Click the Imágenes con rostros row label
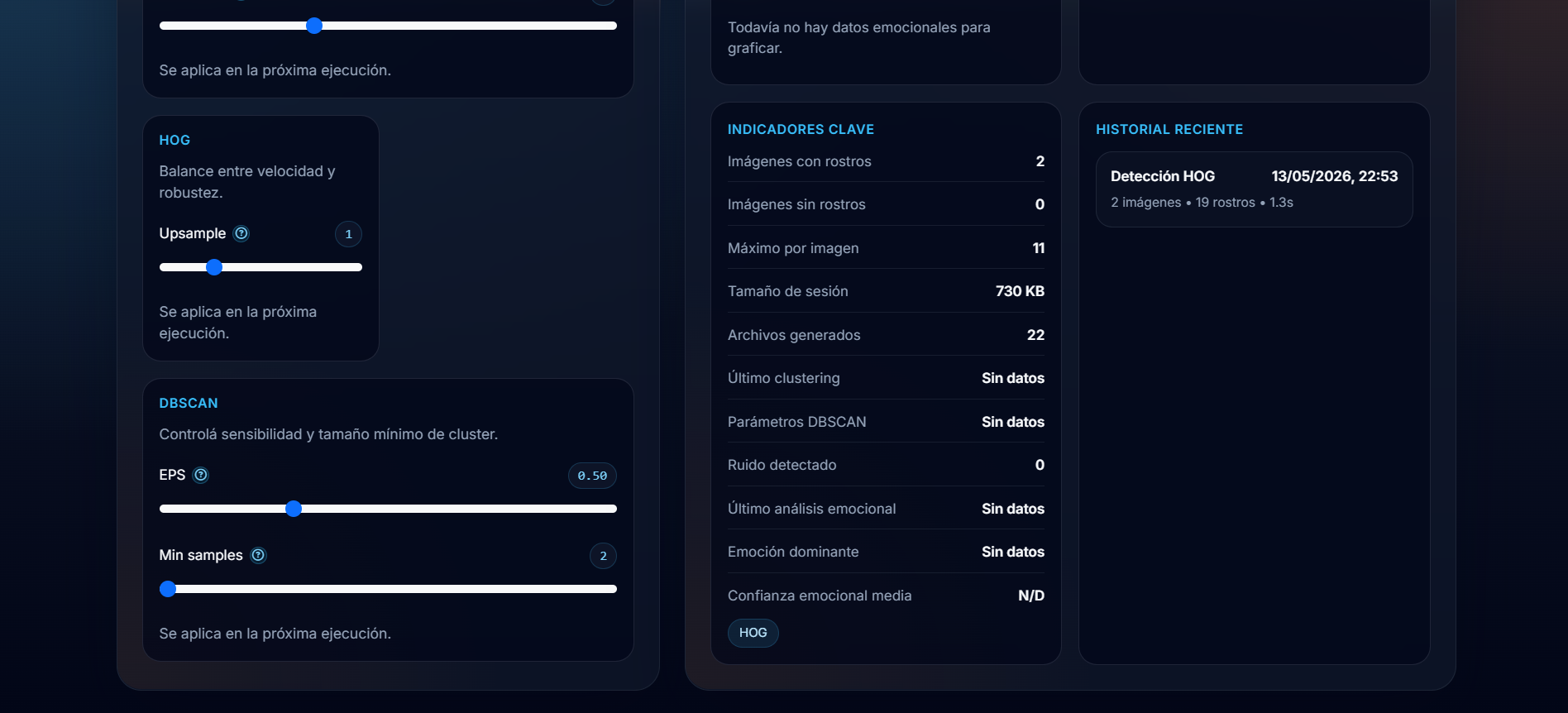 tap(800, 161)
